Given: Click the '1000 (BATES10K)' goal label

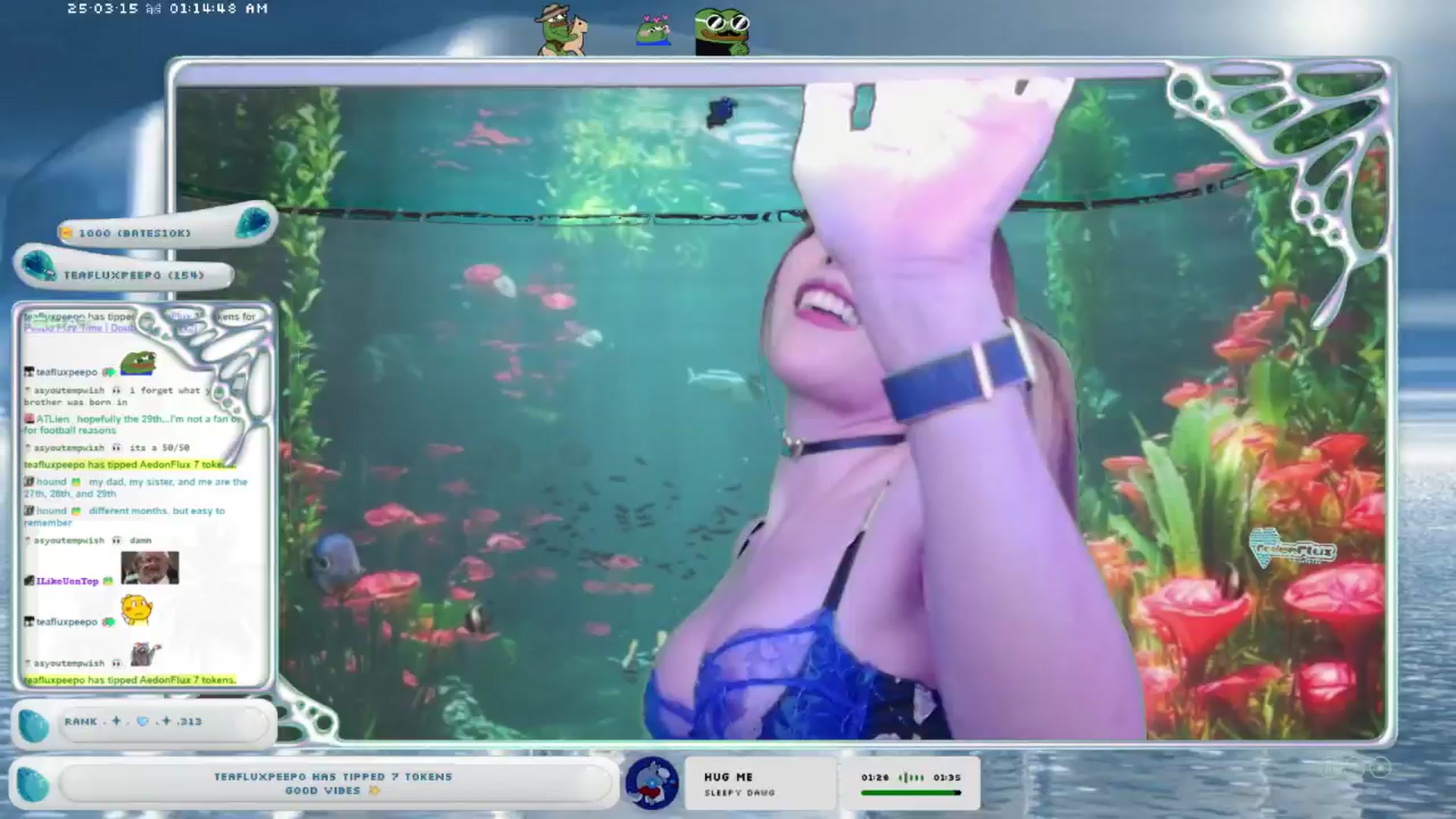Looking at the screenshot, I should pos(134,233).
